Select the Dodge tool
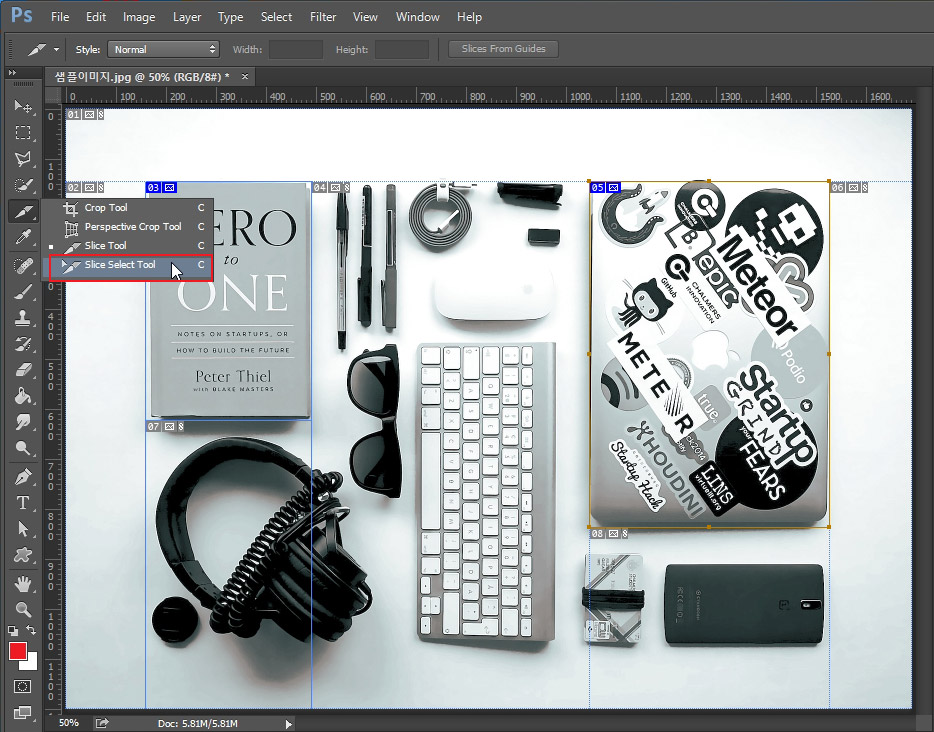Image resolution: width=934 pixels, height=732 pixels. tap(23, 448)
